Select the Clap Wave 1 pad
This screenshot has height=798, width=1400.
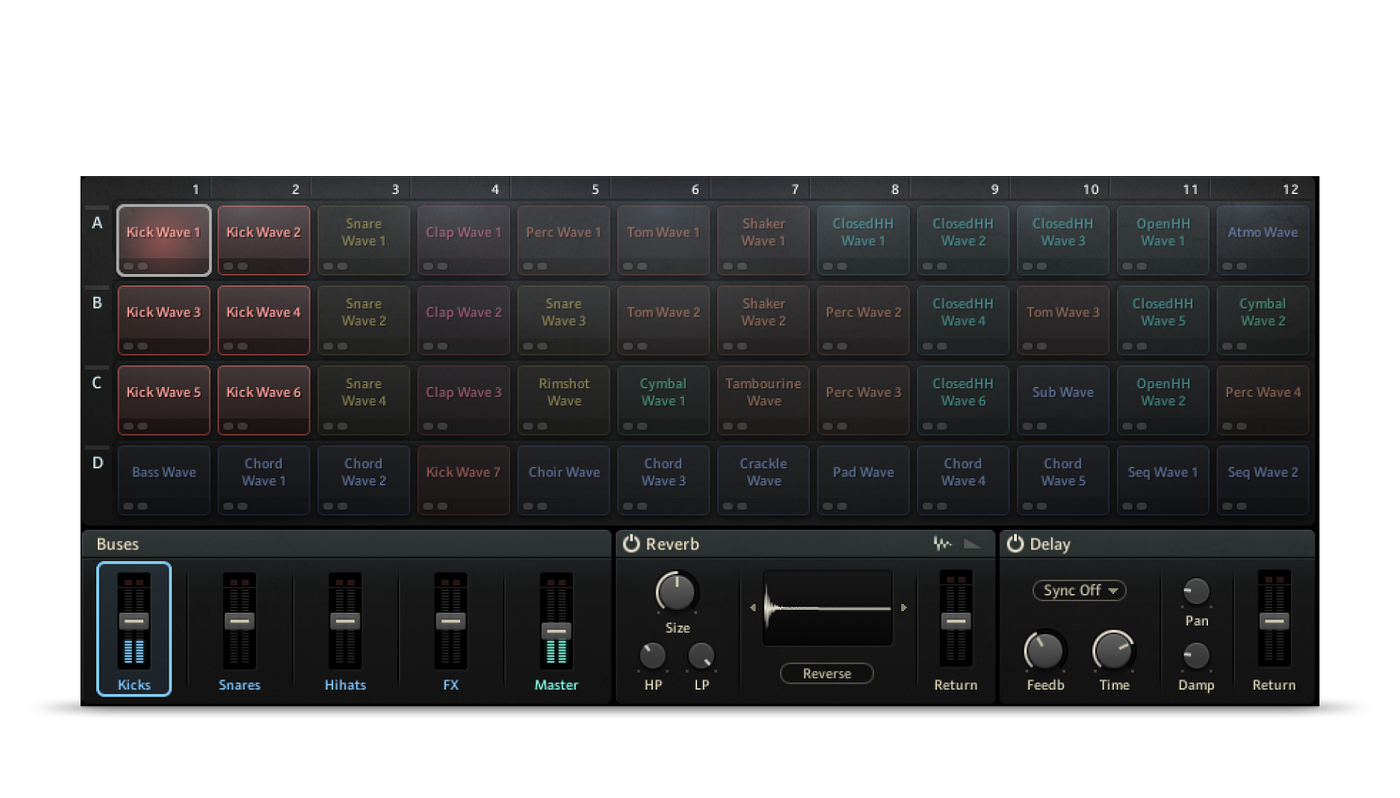click(x=464, y=240)
